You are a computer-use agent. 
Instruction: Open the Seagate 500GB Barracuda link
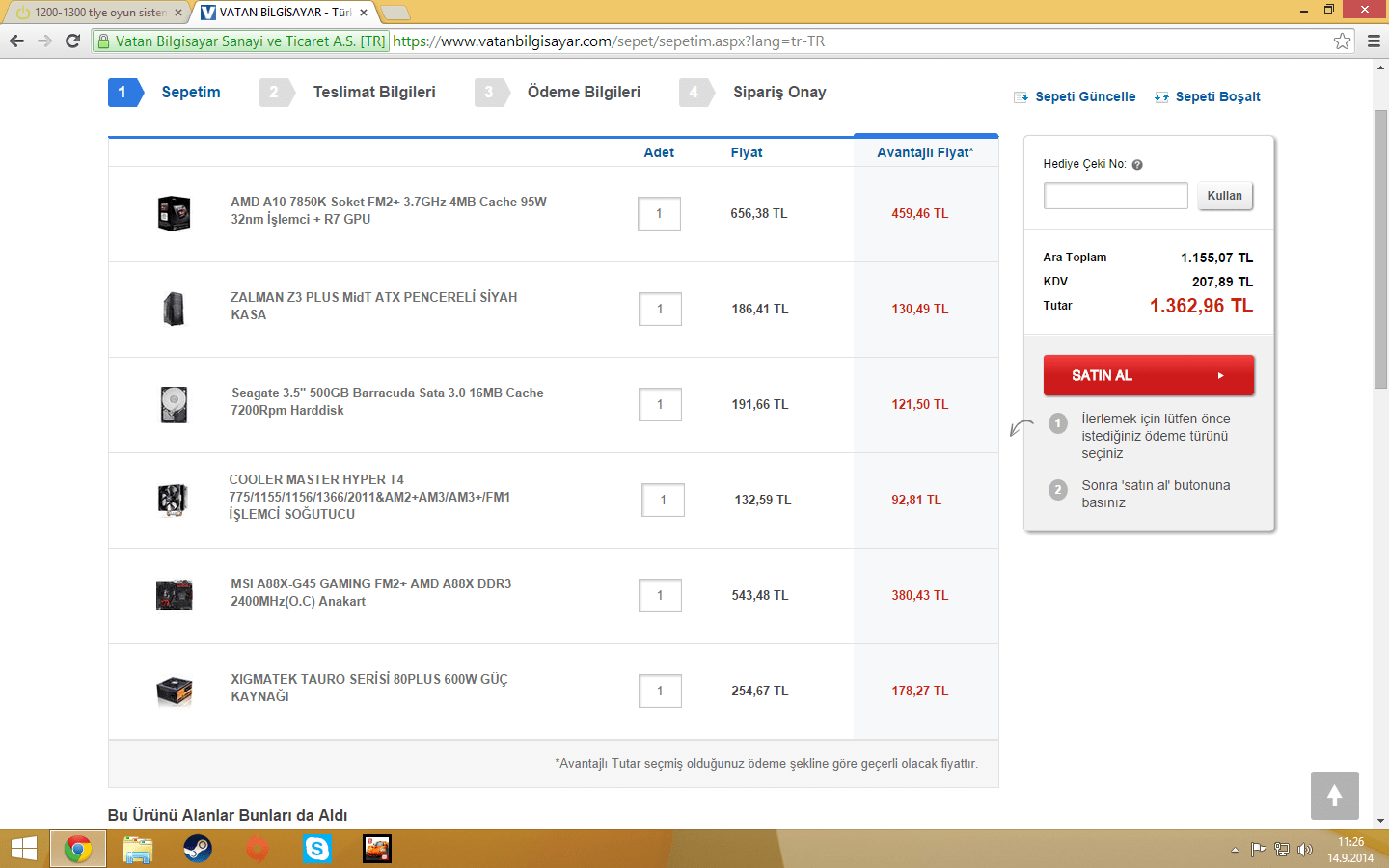click(x=387, y=401)
